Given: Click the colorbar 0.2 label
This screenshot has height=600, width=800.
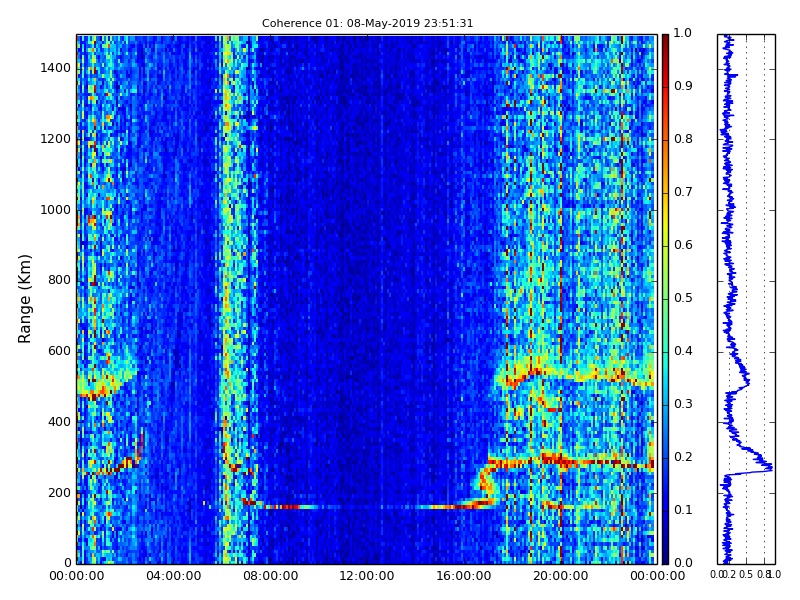Looking at the screenshot, I should pyautogui.click(x=683, y=458).
